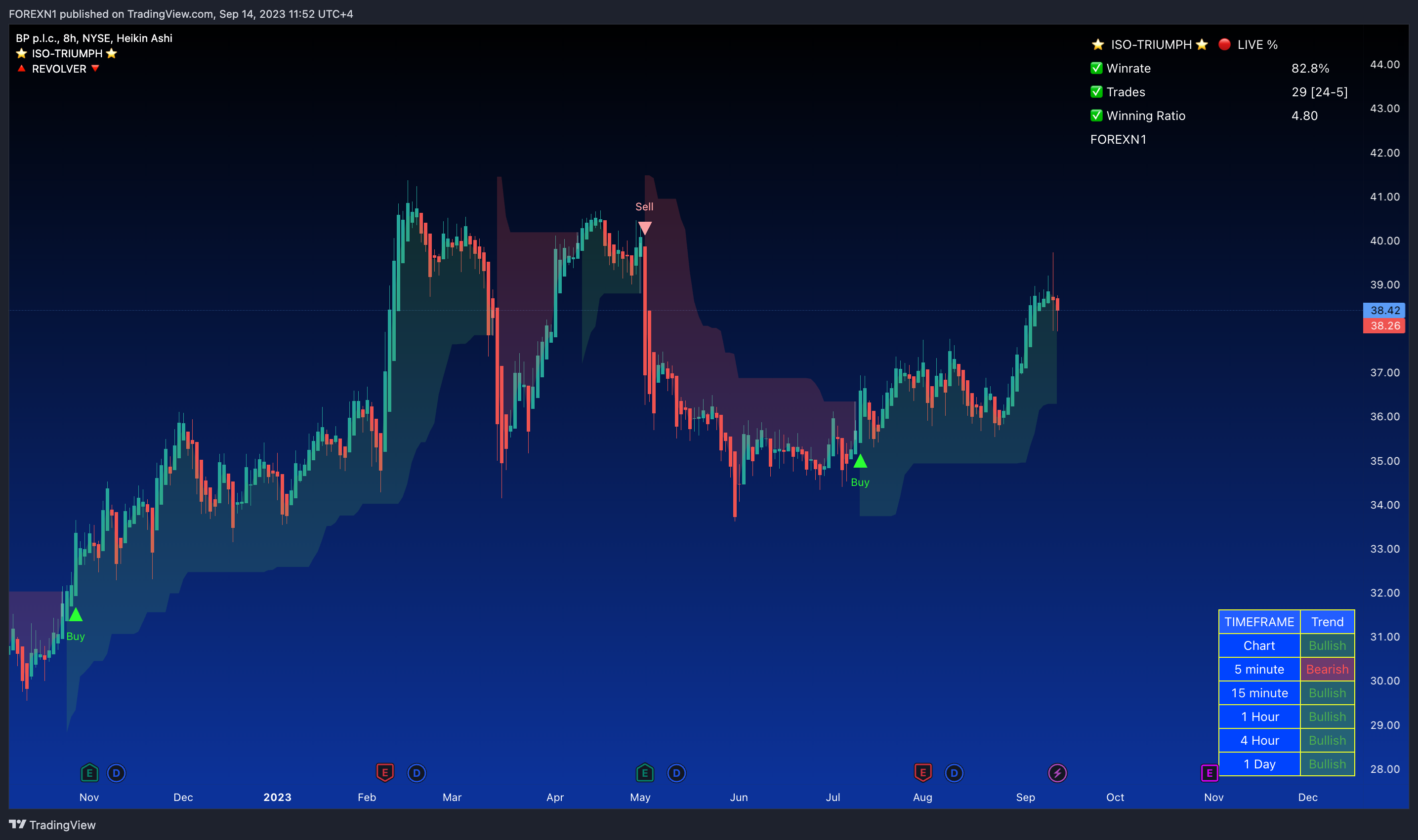Click the green Buy triangle in July
Screen dimensions: 1418x840
(860, 461)
